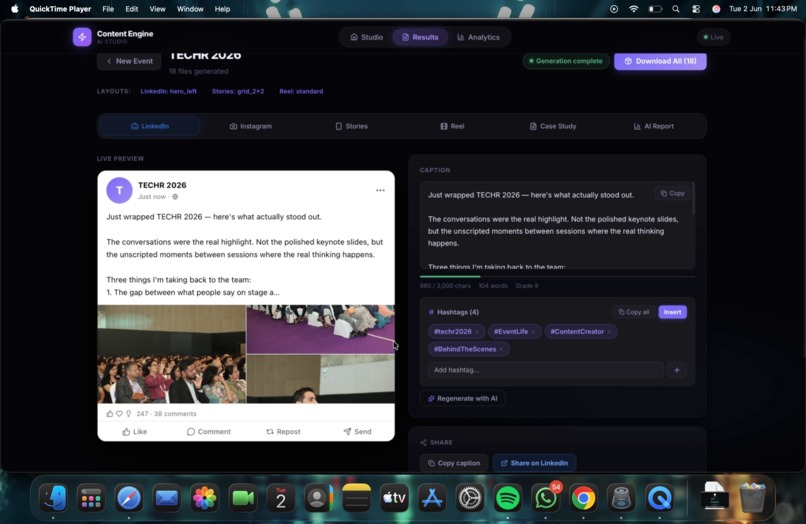Screen dimensions: 806x524
Task: Open the Edit menu
Action: click(132, 9)
